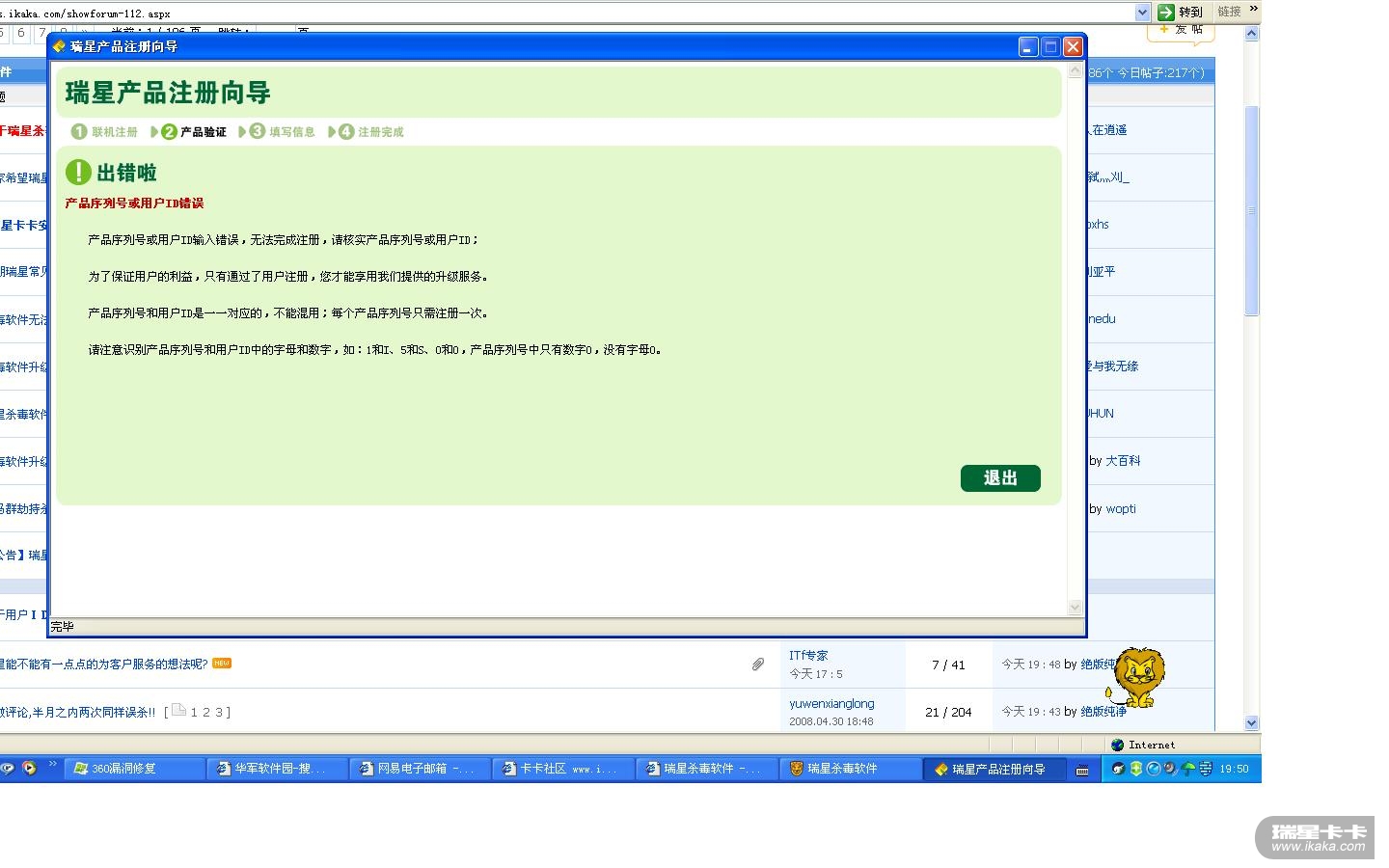
Task: Click the 7 / 41 replies count cell
Action: click(x=948, y=665)
